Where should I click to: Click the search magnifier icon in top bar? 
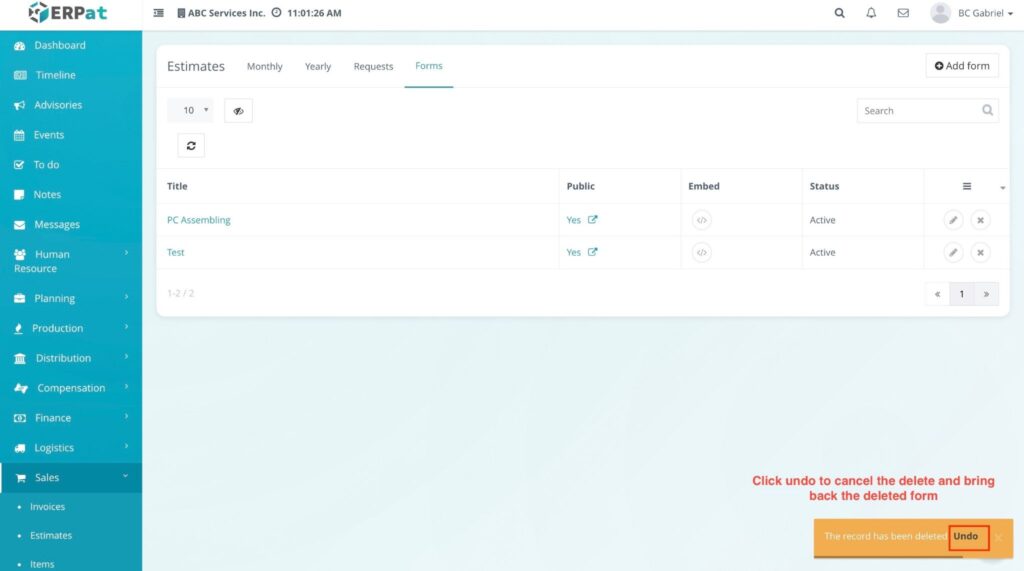(x=839, y=13)
